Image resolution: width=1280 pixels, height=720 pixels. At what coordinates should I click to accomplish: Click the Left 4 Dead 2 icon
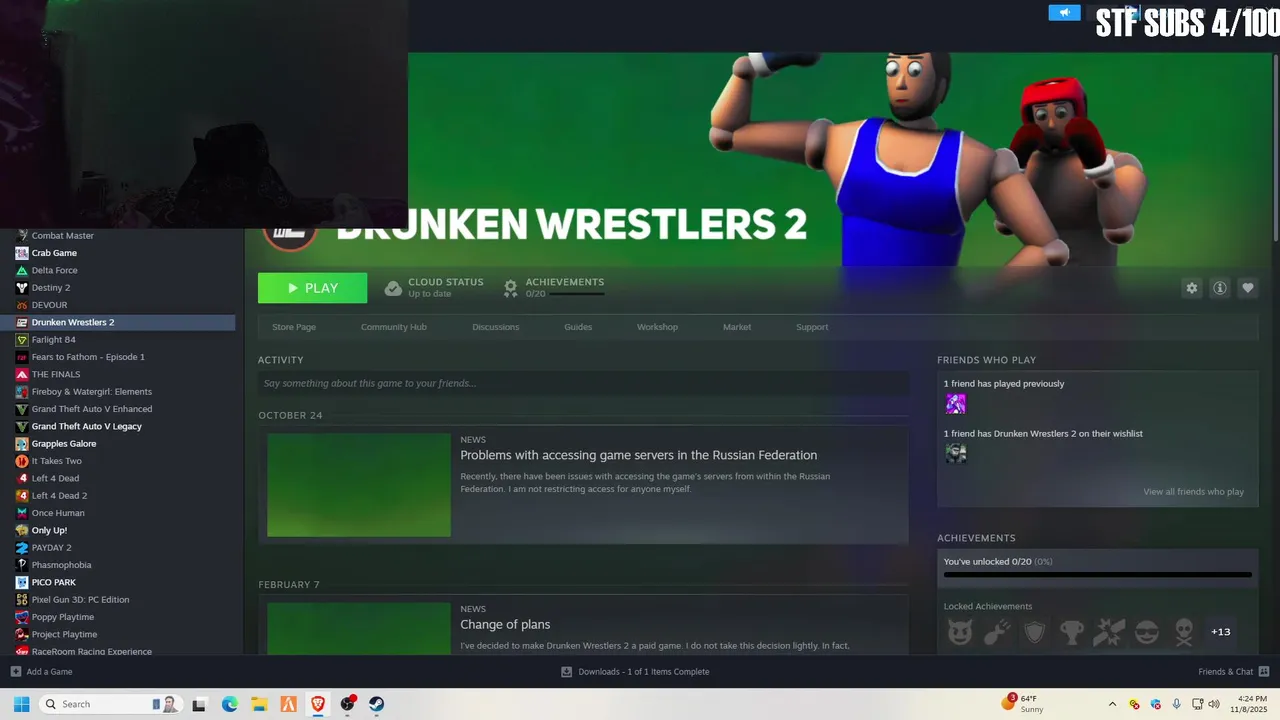tap(22, 496)
